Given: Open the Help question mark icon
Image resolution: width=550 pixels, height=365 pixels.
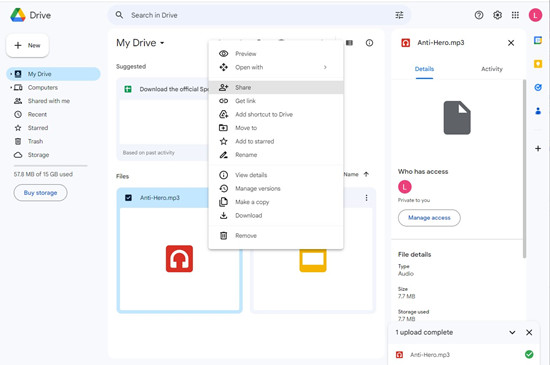Looking at the screenshot, I should pos(479,15).
